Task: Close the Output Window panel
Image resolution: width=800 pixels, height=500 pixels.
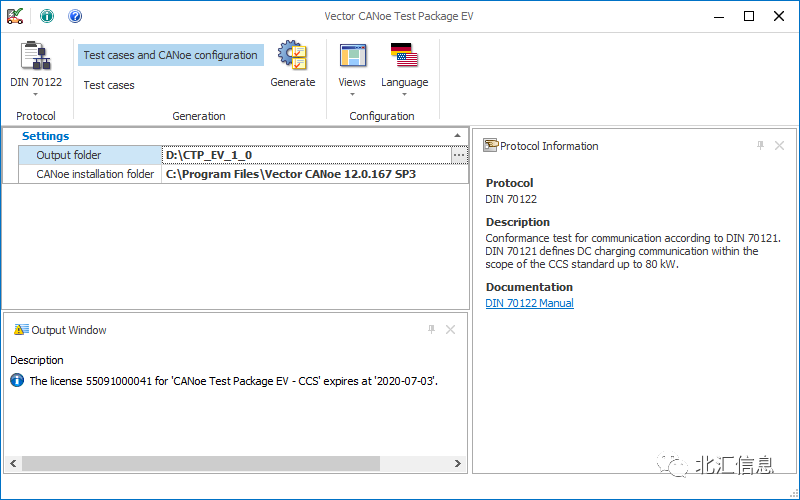Action: tap(450, 330)
